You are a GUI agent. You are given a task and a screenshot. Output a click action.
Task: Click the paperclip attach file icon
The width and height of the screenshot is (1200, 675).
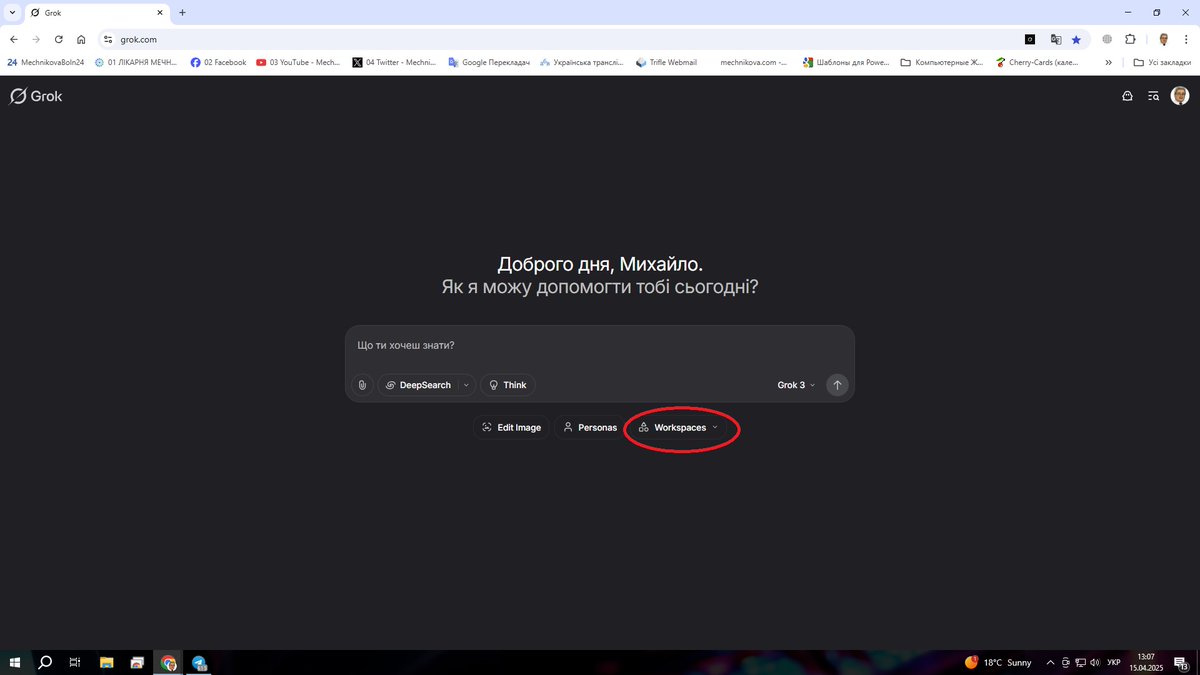(362, 385)
